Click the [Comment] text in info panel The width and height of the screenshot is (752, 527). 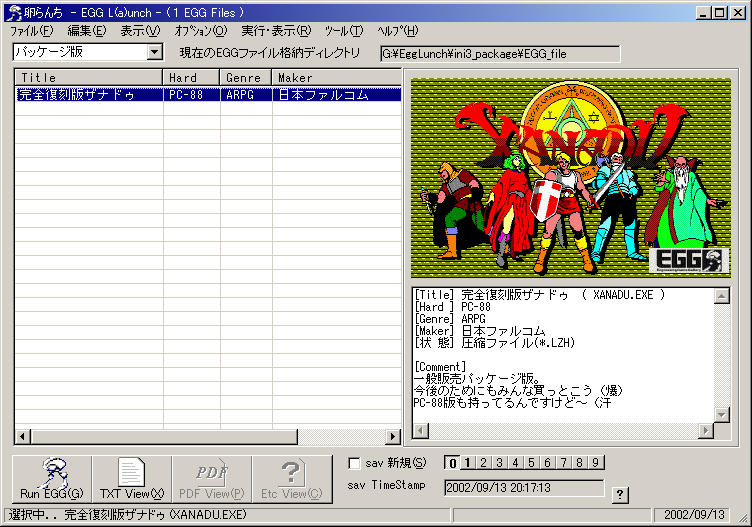coord(440,367)
